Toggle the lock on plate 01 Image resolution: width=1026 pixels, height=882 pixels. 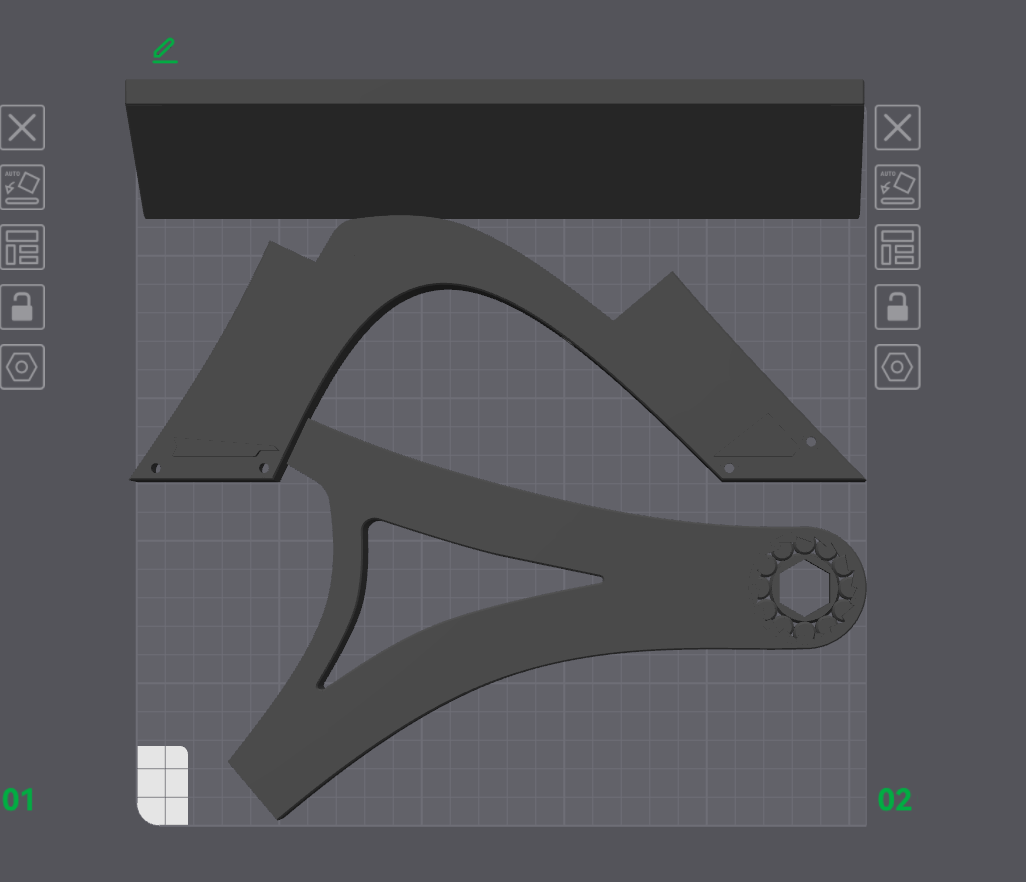(x=22, y=307)
